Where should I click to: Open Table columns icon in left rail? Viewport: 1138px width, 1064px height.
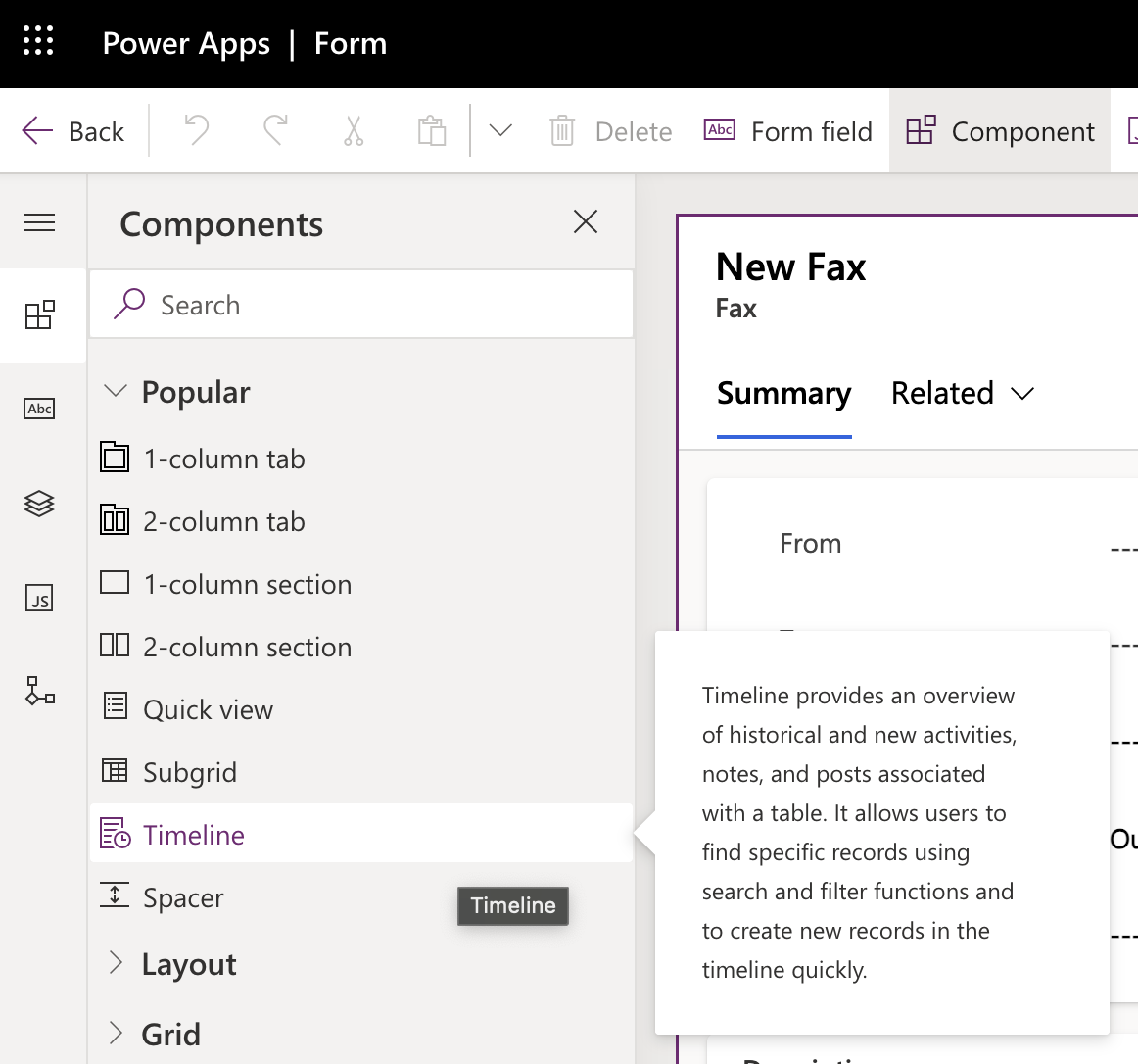tap(39, 409)
